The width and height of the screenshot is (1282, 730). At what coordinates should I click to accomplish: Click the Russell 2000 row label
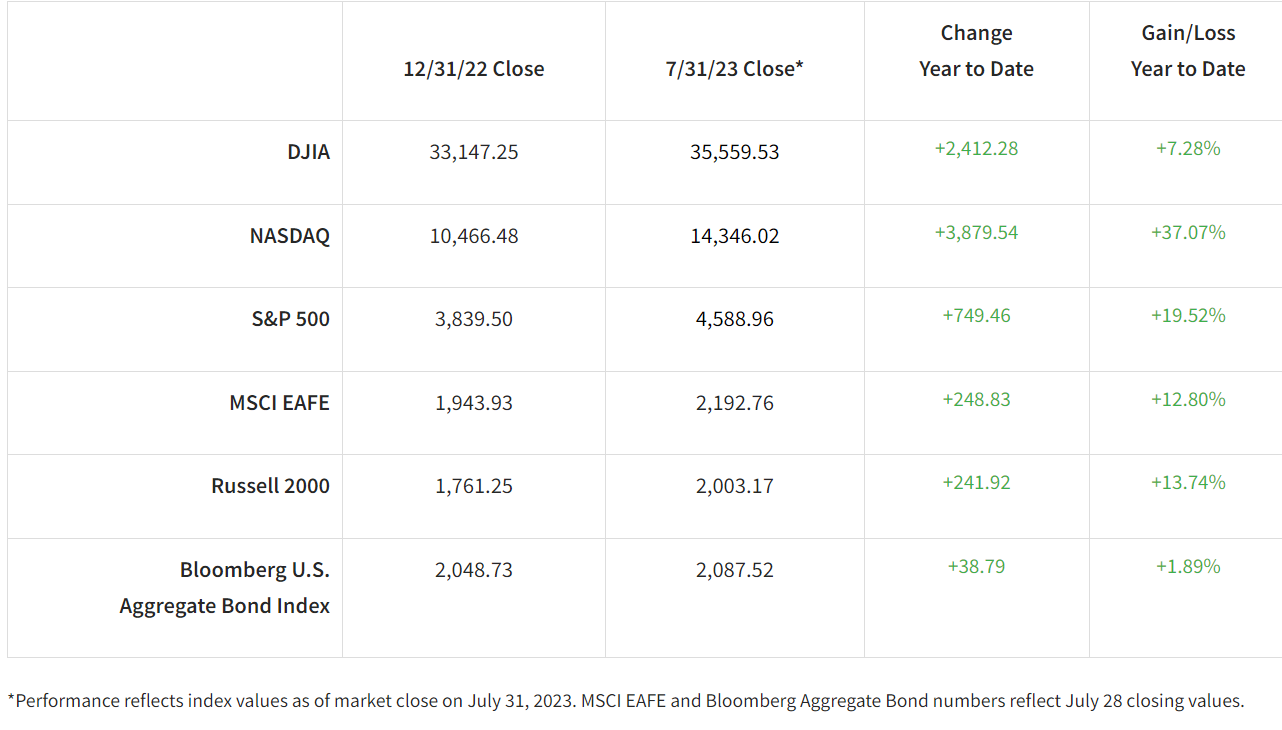(x=270, y=486)
